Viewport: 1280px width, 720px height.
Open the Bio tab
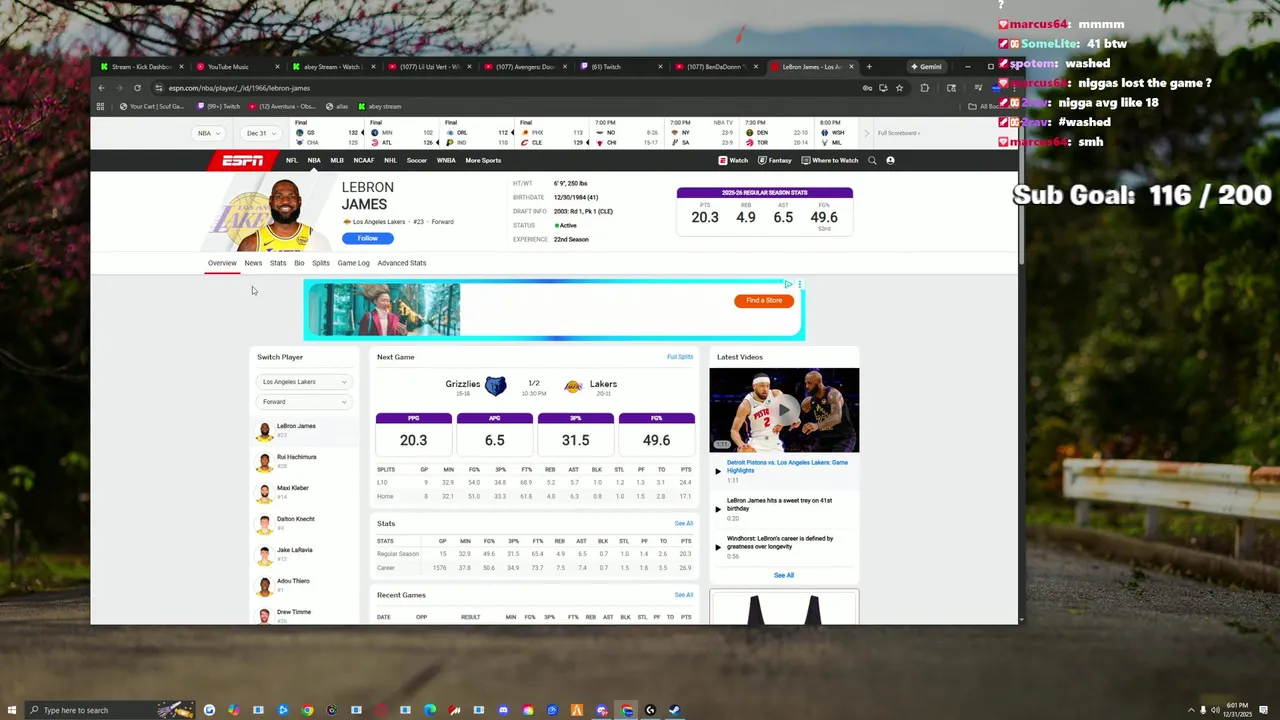pyautogui.click(x=299, y=263)
